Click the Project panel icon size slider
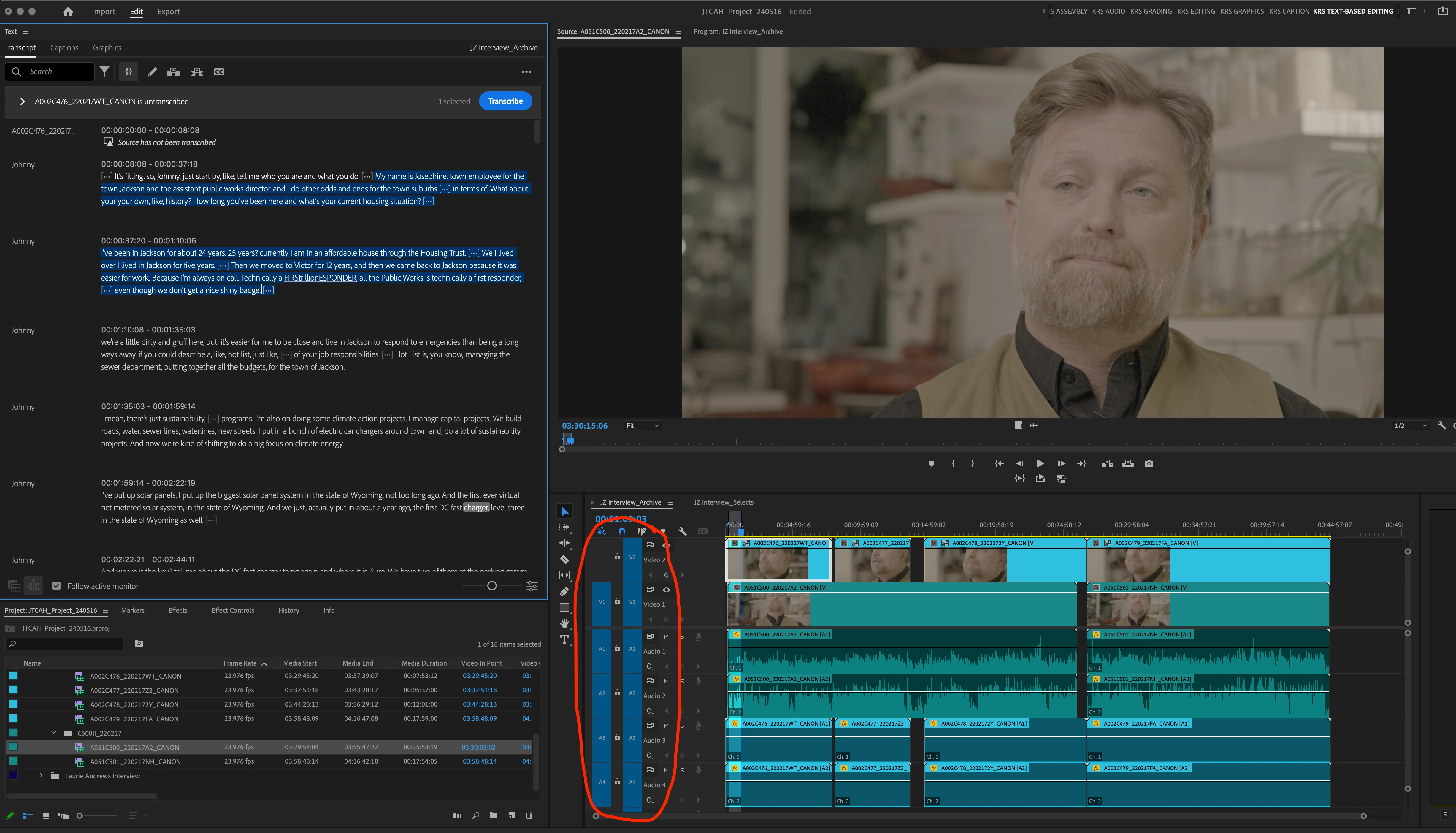Image resolution: width=1456 pixels, height=833 pixels. (80, 816)
